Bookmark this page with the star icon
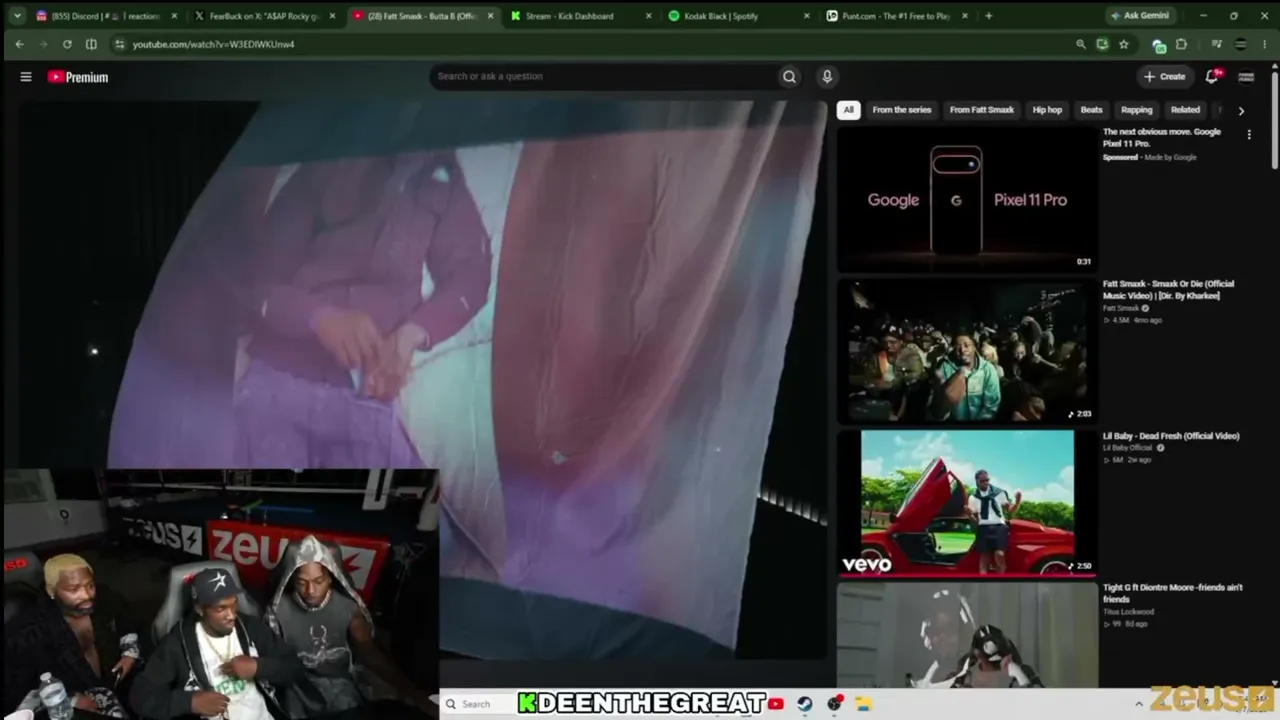The image size is (1280, 720). [1124, 44]
